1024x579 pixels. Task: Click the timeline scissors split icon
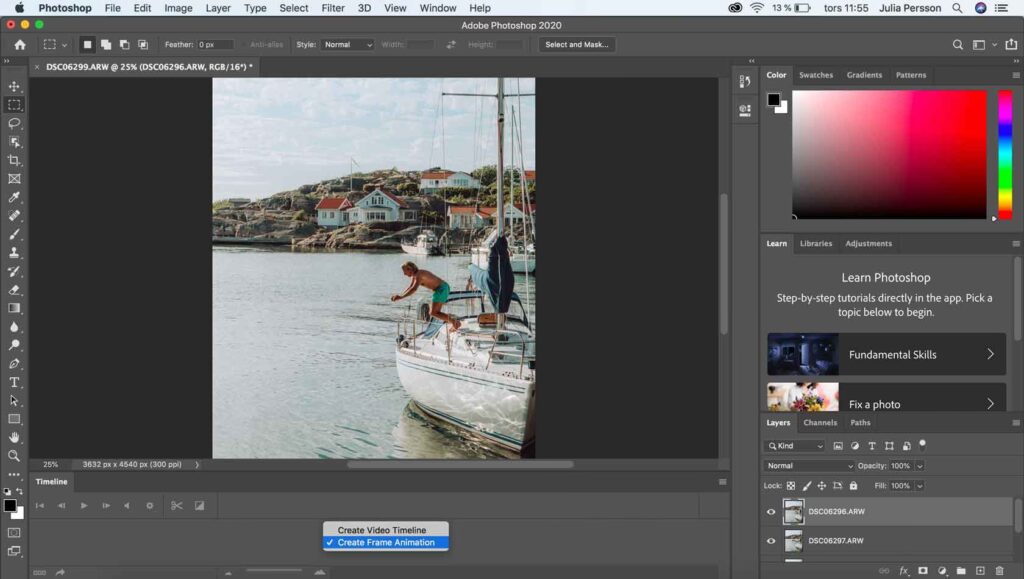177,506
